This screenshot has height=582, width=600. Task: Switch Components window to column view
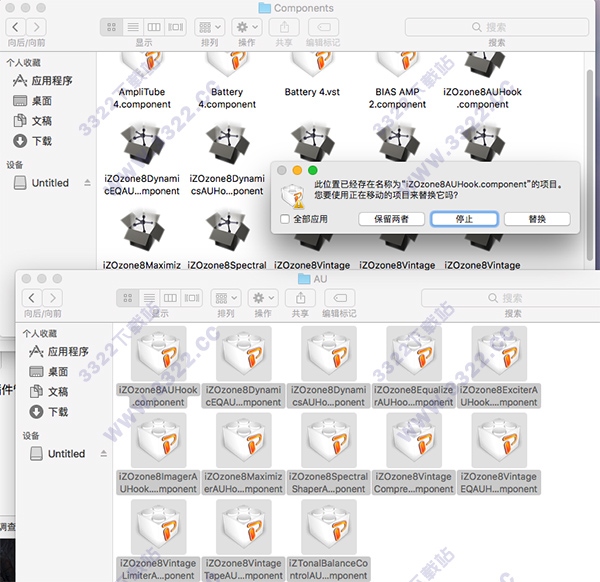pyautogui.click(x=154, y=27)
